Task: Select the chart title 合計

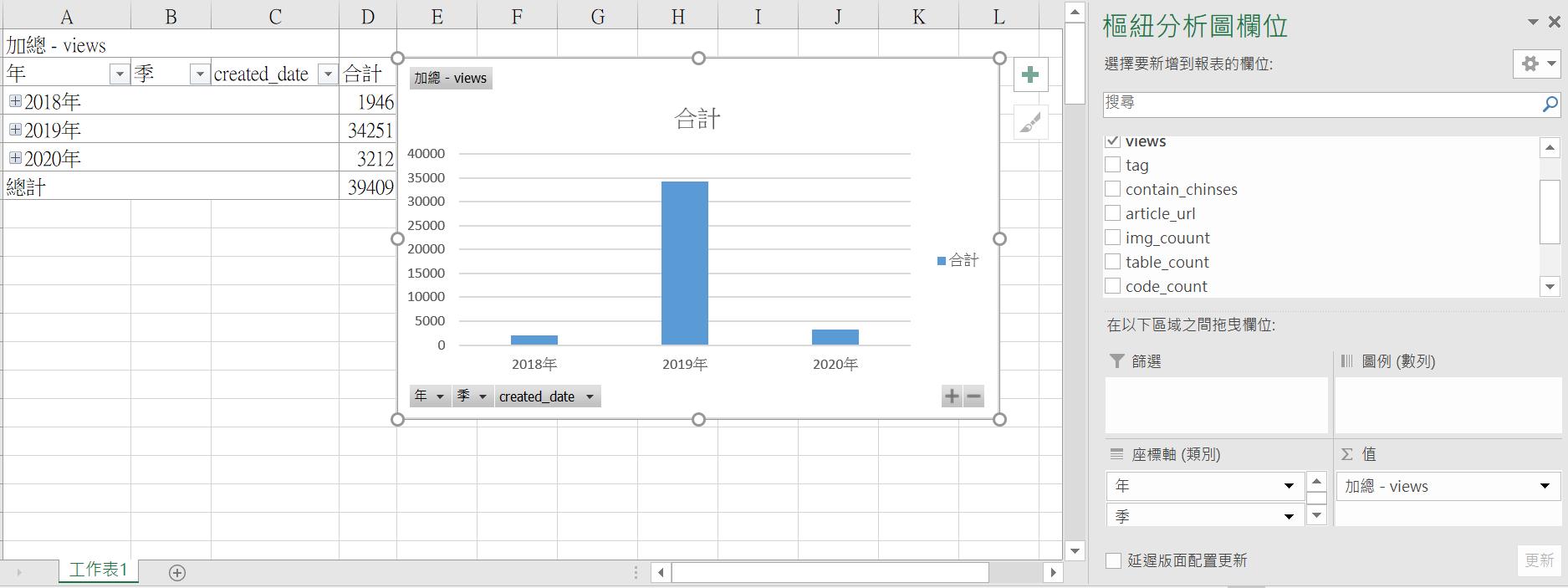Action: [x=697, y=119]
